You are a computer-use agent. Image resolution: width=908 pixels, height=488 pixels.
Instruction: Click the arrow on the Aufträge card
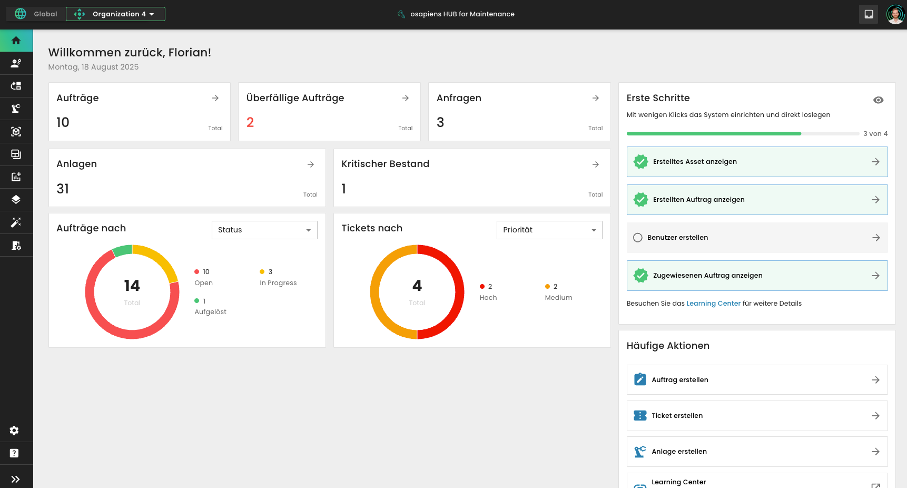pos(215,98)
